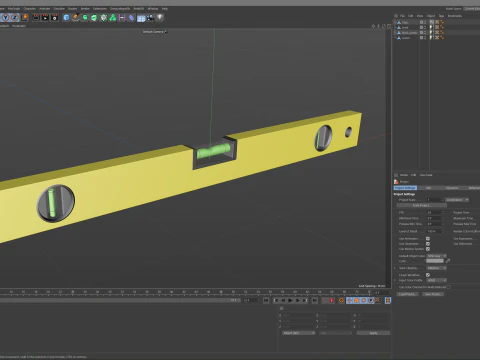Viewport: 480px width, 360px height.
Task: Open the View Clipping dropdown
Action: pyautogui.click(x=436, y=268)
